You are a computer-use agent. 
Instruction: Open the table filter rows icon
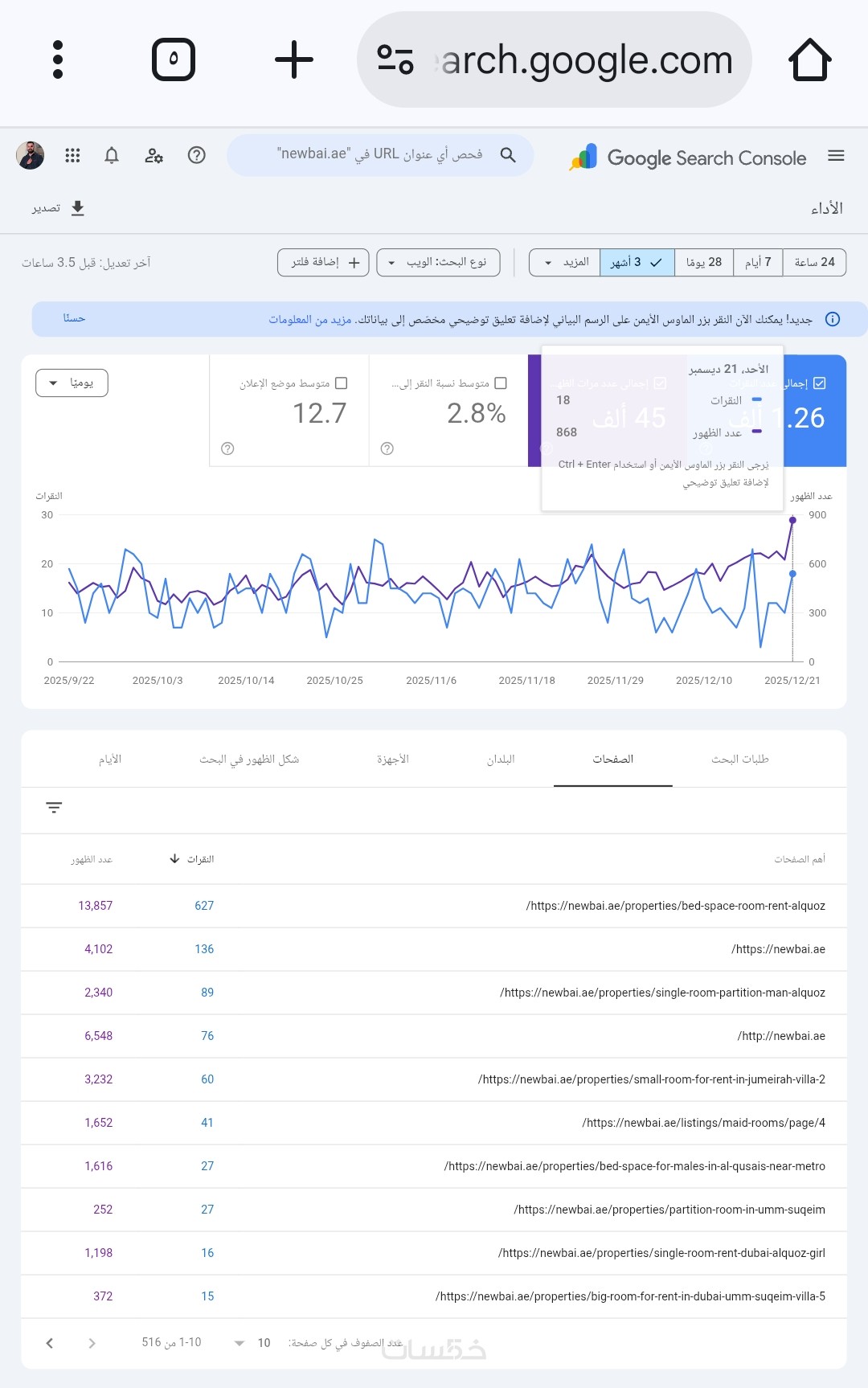click(54, 808)
